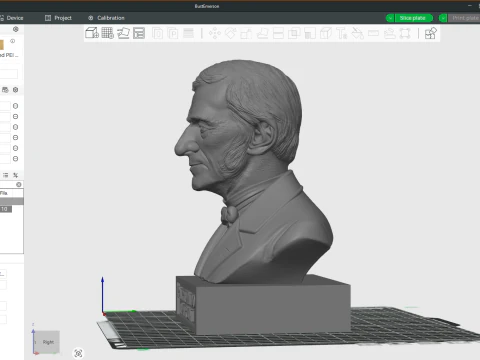This screenshot has width=480, height=360.
Task: Open the Slice plate dropdown arrow
Action: [x=390, y=18]
